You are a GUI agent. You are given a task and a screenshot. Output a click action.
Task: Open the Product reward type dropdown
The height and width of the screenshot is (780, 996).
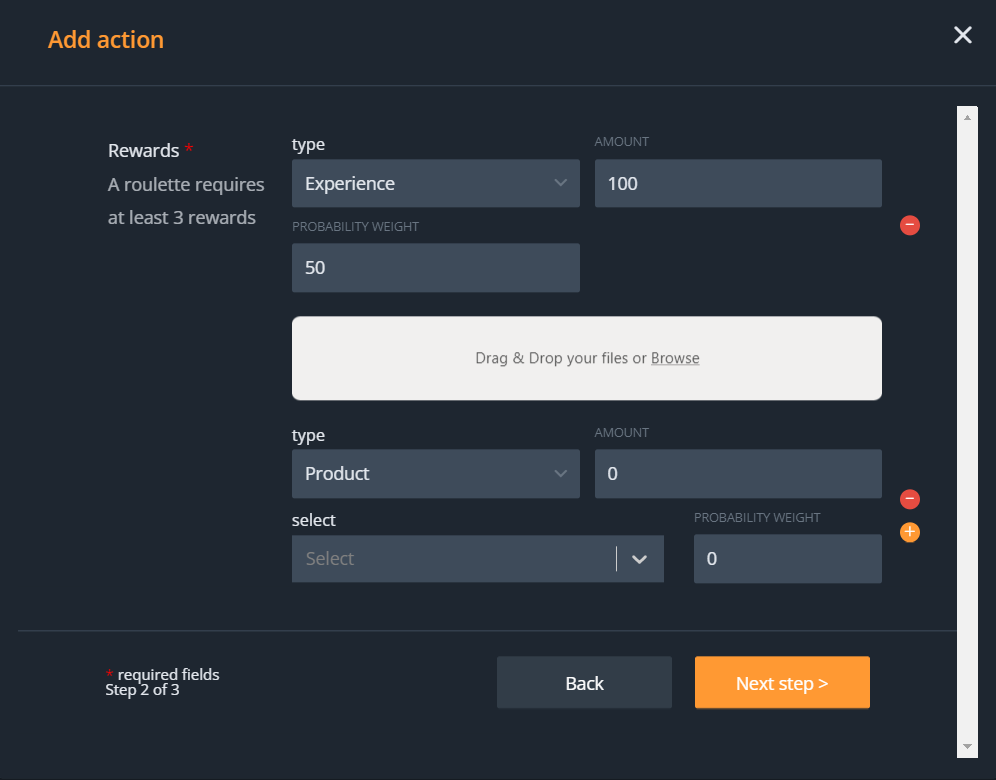(435, 474)
